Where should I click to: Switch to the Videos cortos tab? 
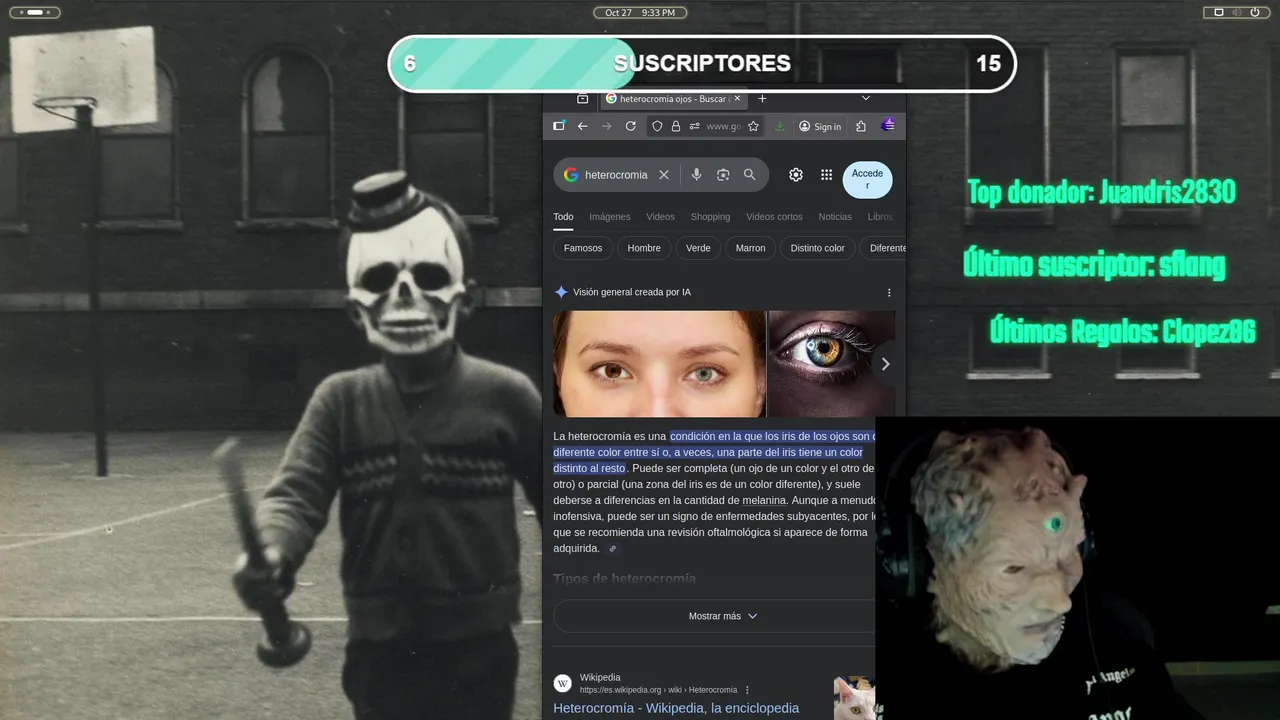click(774, 217)
